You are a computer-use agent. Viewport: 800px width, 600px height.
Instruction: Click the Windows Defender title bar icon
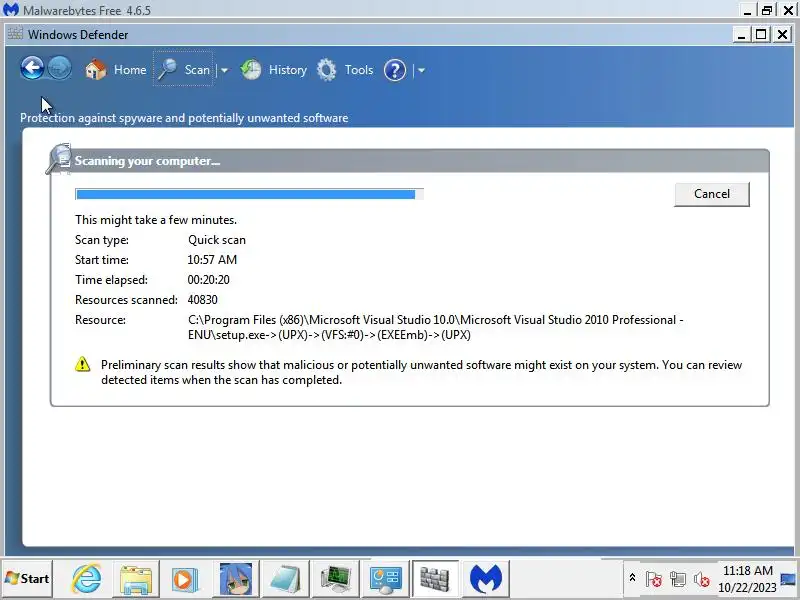tap(15, 34)
